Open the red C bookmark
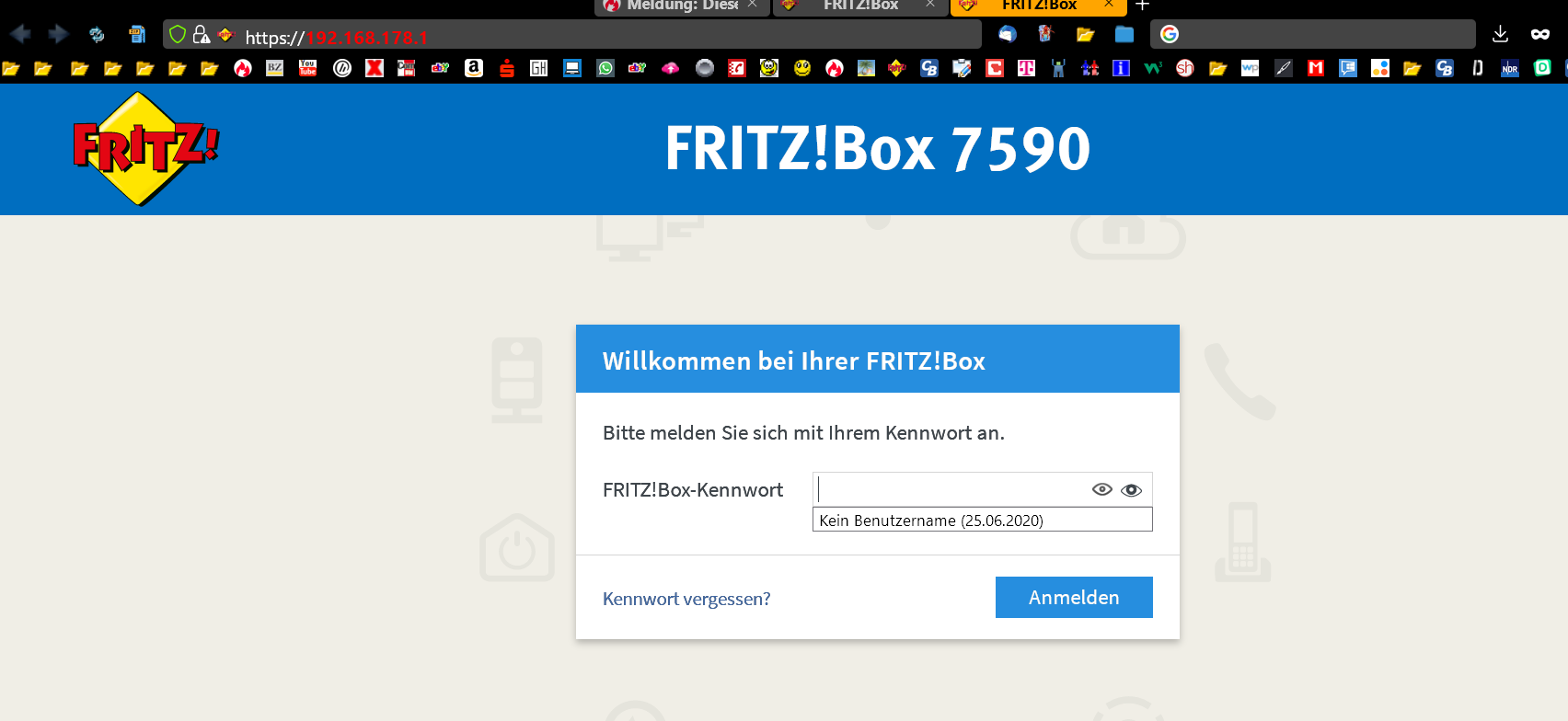The height and width of the screenshot is (721, 1568). pos(995,68)
